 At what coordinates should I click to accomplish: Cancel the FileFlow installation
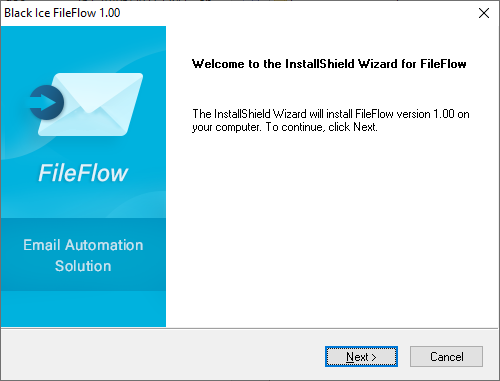[446, 357]
